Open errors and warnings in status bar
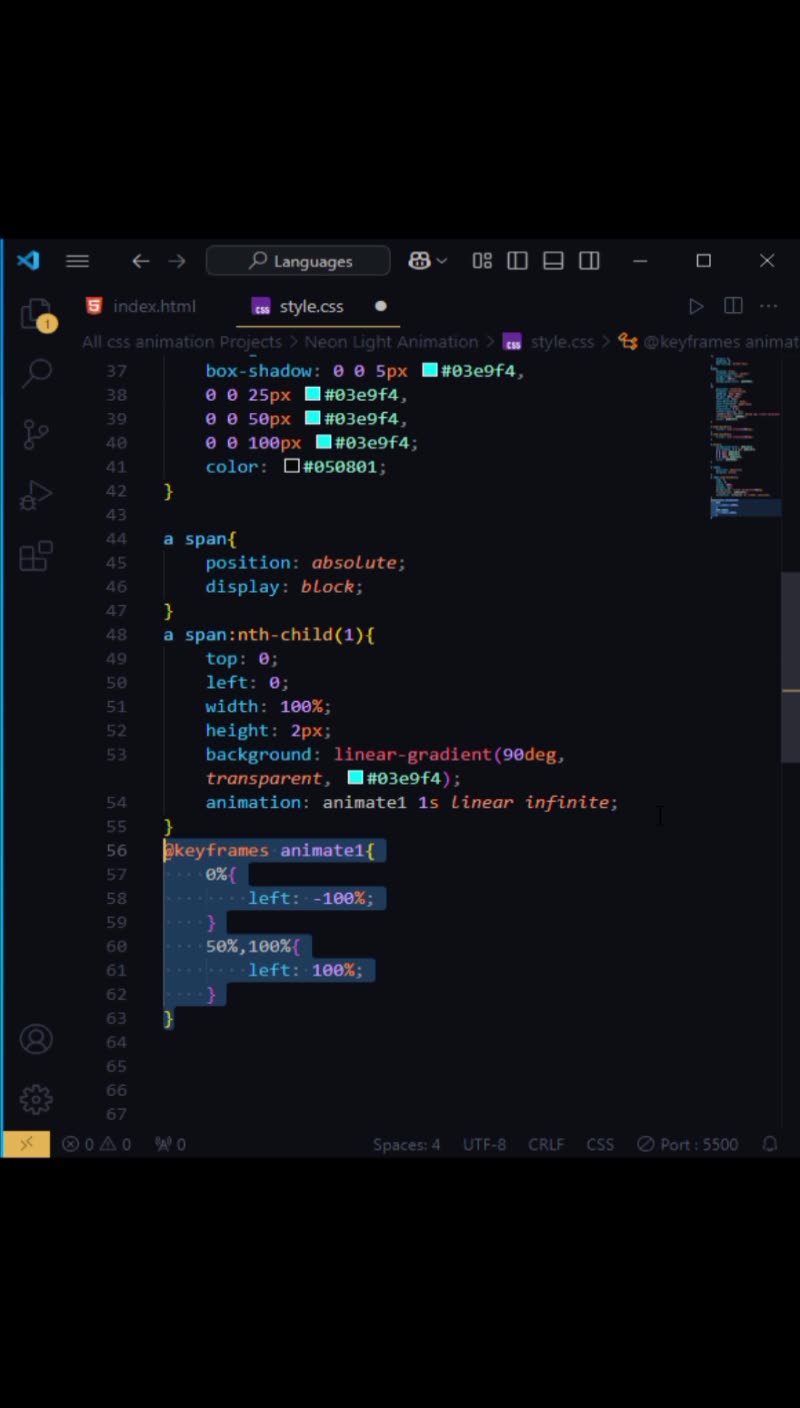The width and height of the screenshot is (800, 1408). 97,1144
